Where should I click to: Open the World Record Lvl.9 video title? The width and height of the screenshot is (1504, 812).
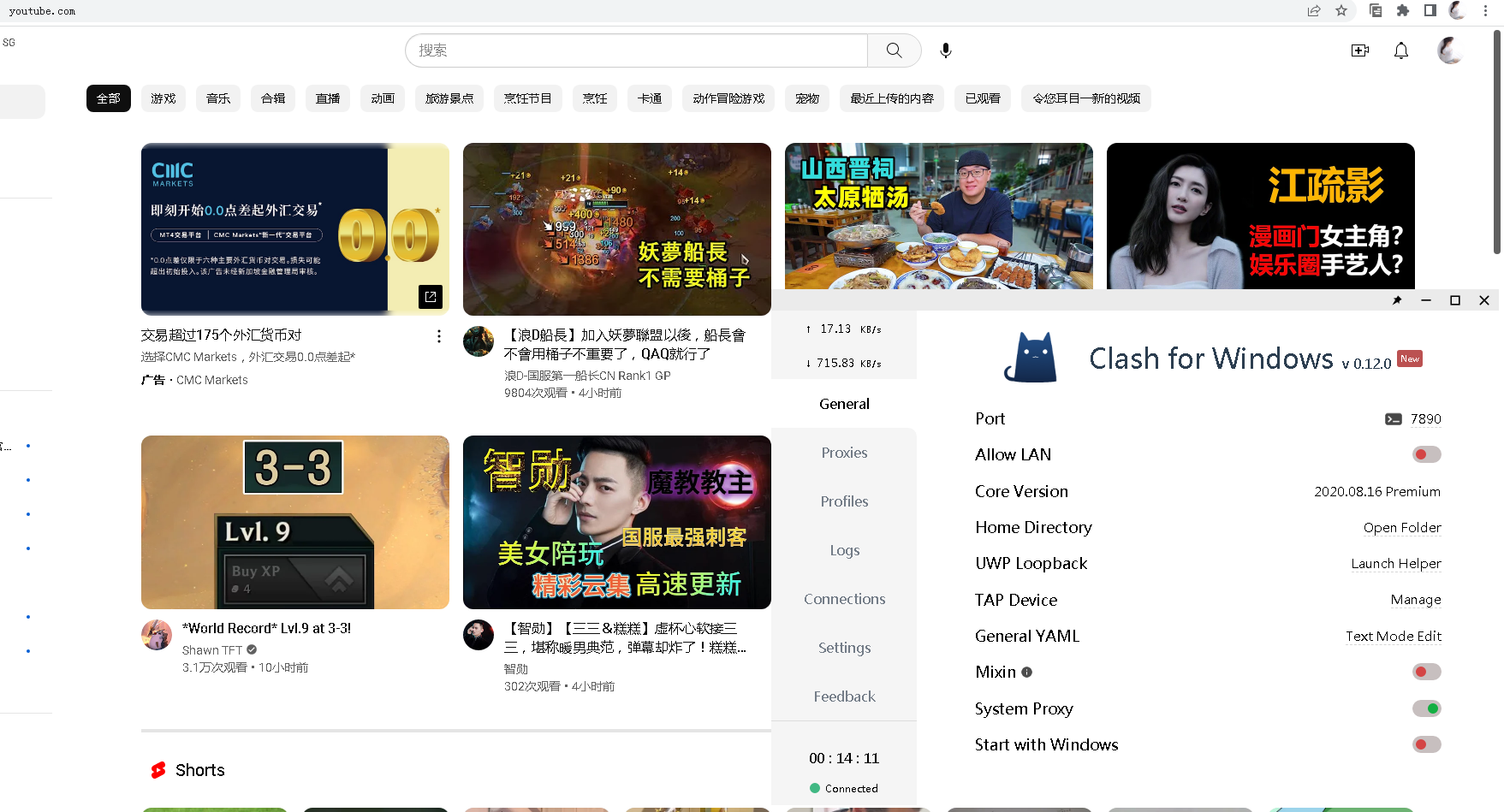coord(267,629)
